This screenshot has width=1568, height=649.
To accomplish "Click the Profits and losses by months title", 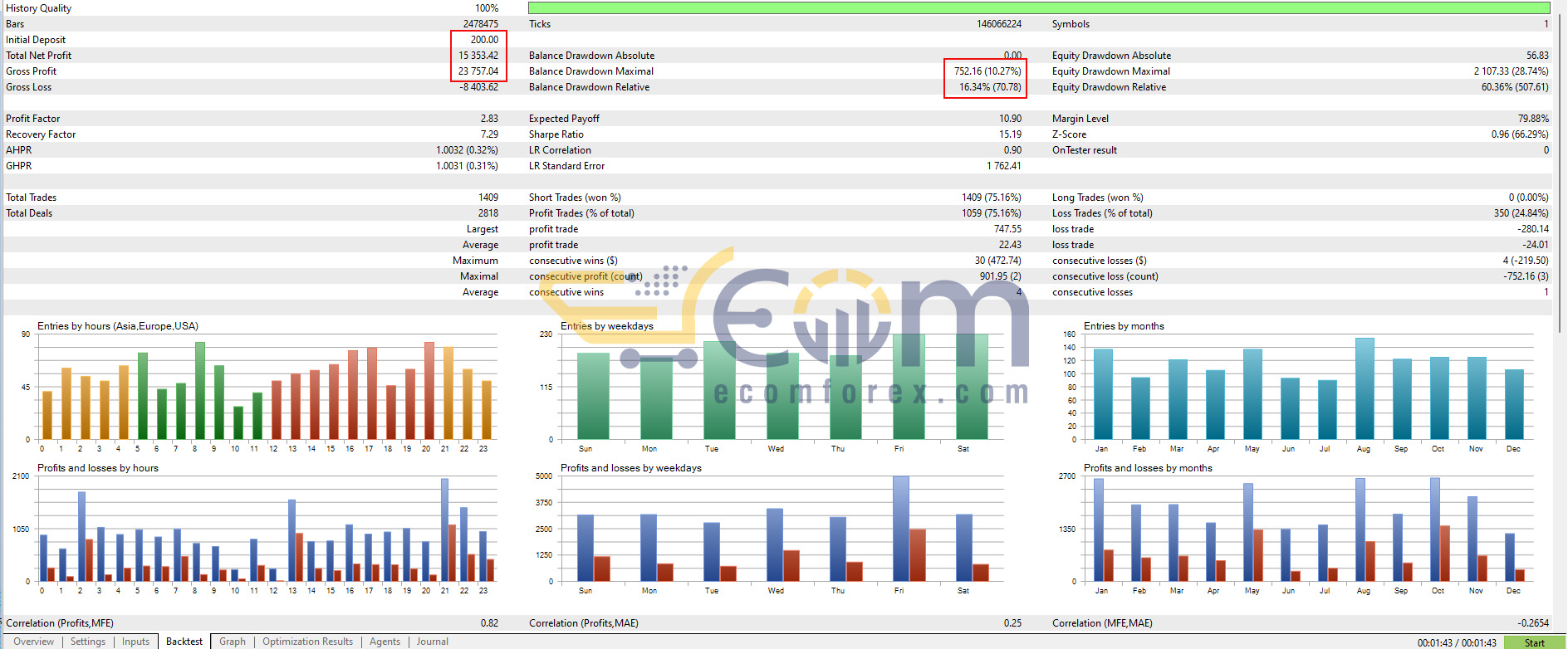I will click(1148, 468).
